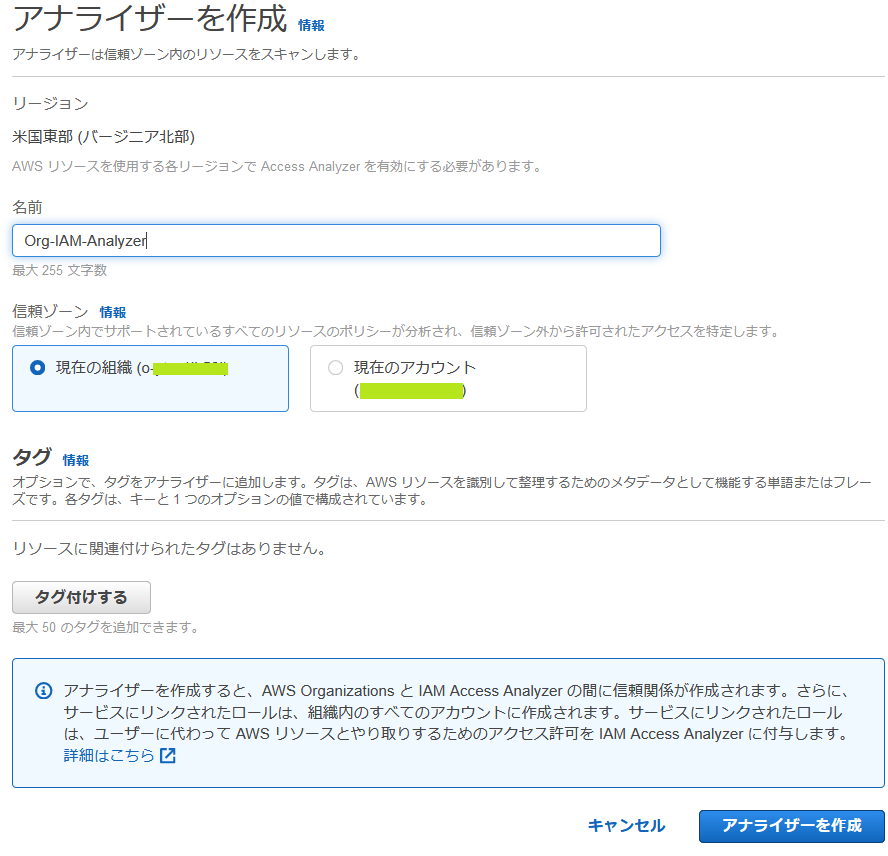Click the info link beside アナライザーを作成 title
The image size is (888, 856).
tap(311, 25)
